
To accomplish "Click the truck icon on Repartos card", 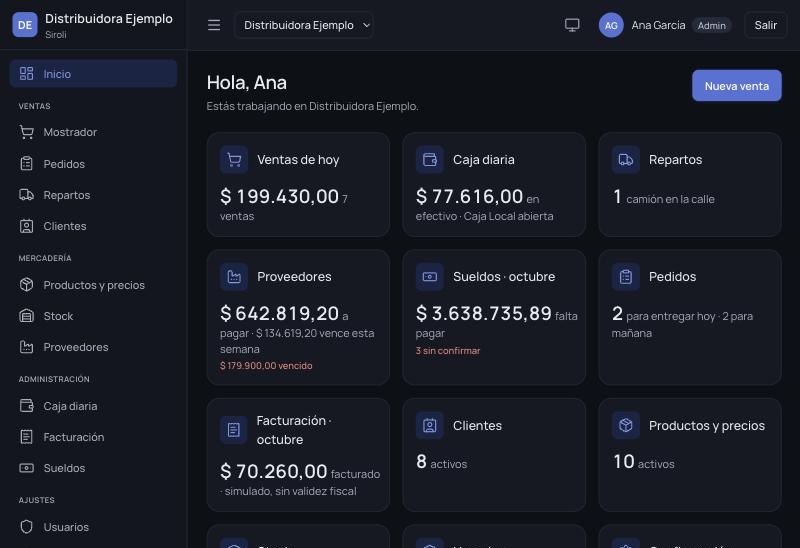I will point(626,160).
